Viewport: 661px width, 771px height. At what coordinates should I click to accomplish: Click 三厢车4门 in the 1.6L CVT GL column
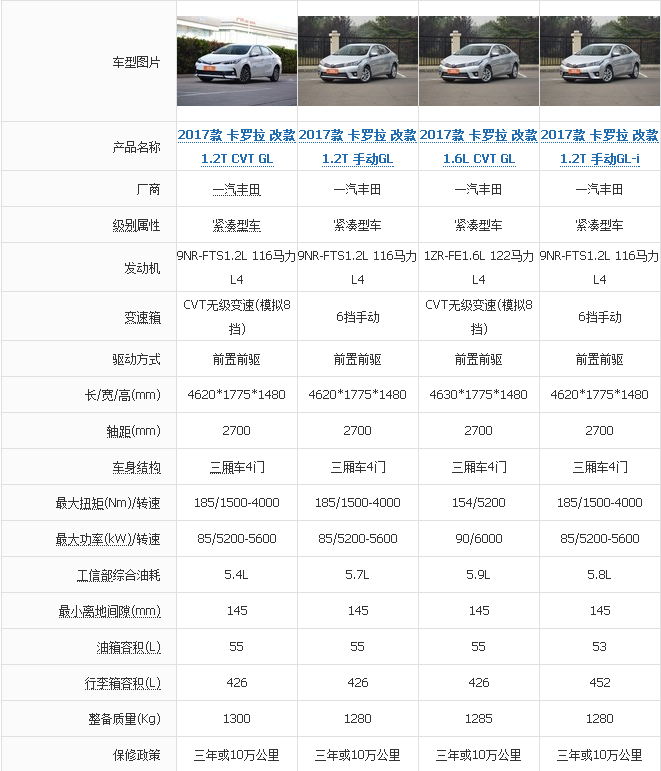tap(479, 467)
